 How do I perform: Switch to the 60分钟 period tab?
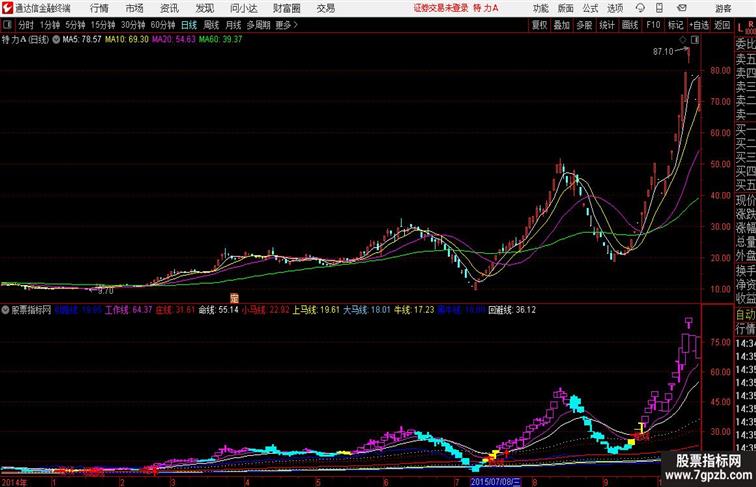point(163,25)
